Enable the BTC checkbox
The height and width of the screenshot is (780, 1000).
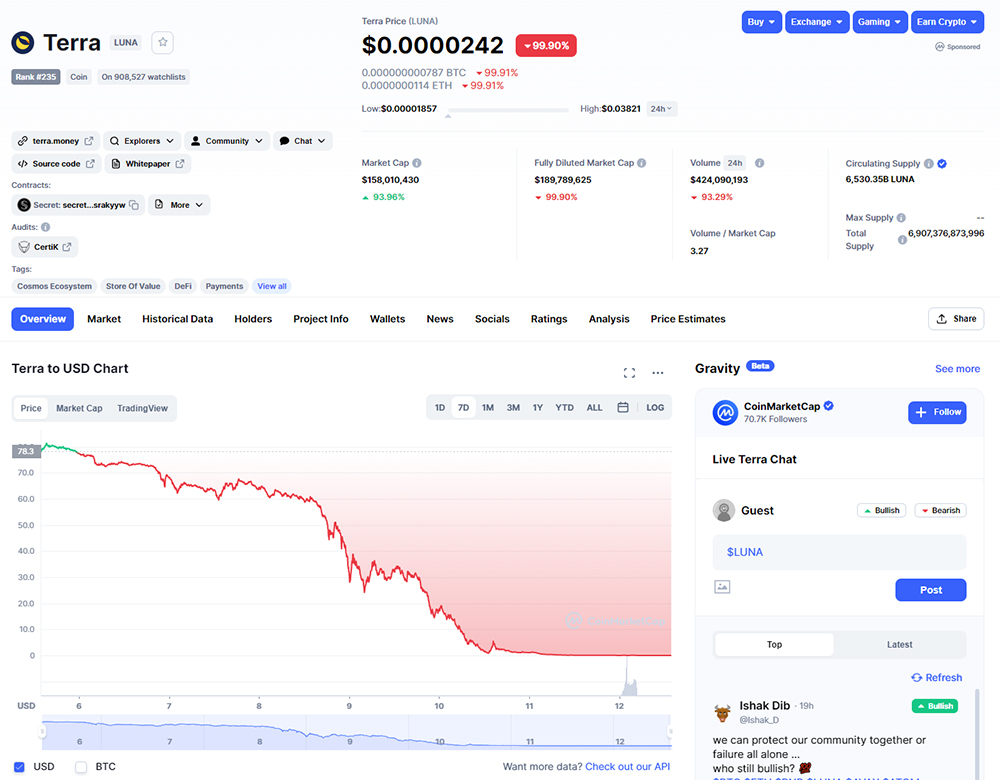tap(81, 767)
